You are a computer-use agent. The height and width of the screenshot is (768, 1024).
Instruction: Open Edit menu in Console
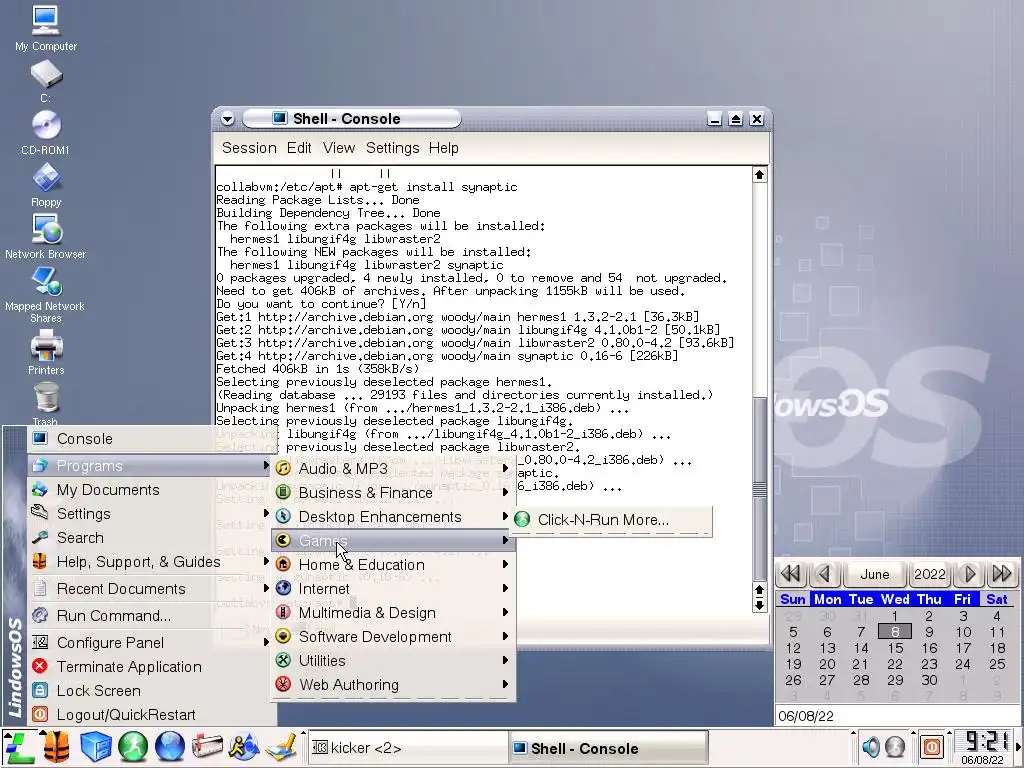click(x=299, y=148)
